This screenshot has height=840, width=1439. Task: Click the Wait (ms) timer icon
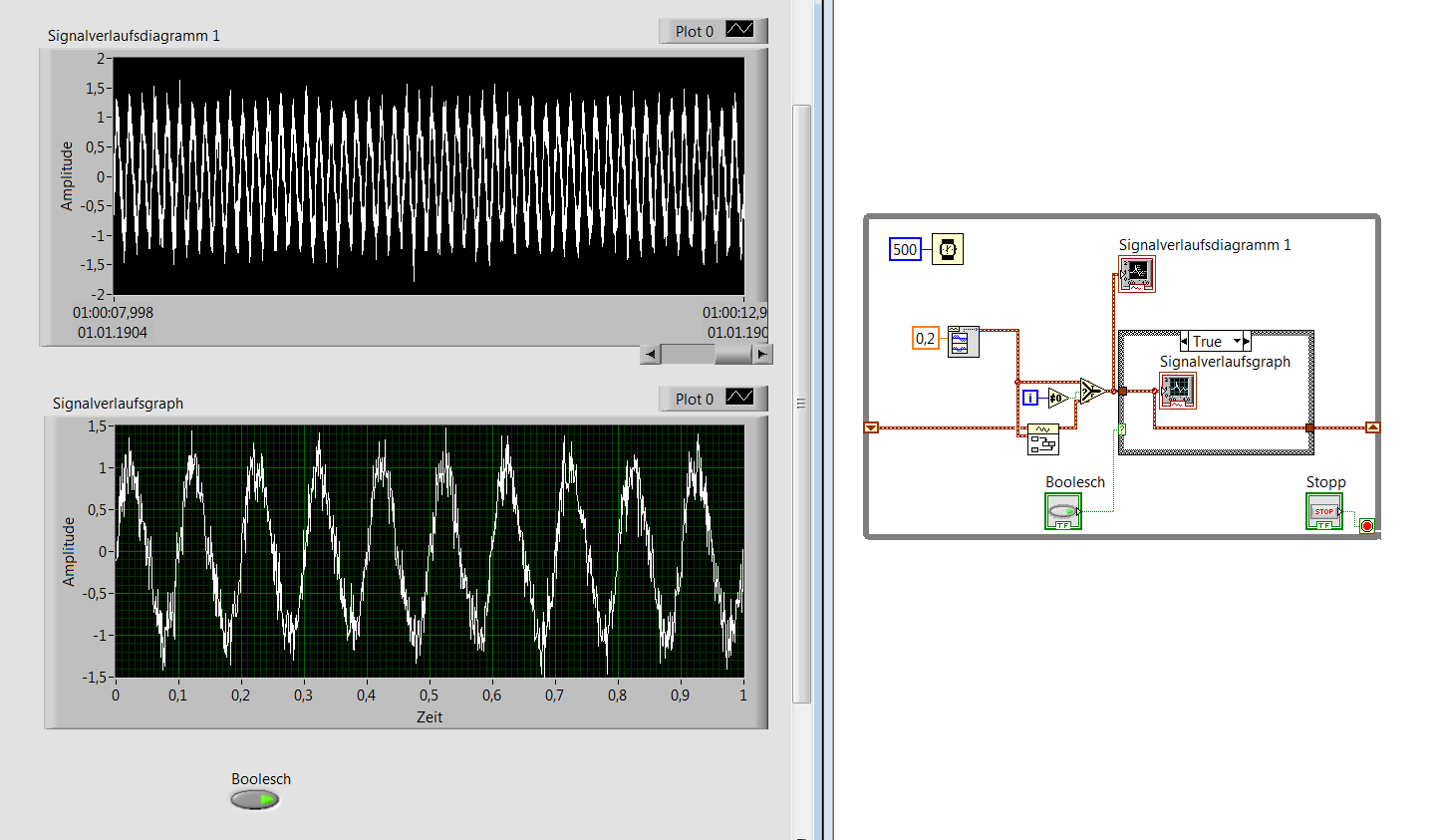948,249
